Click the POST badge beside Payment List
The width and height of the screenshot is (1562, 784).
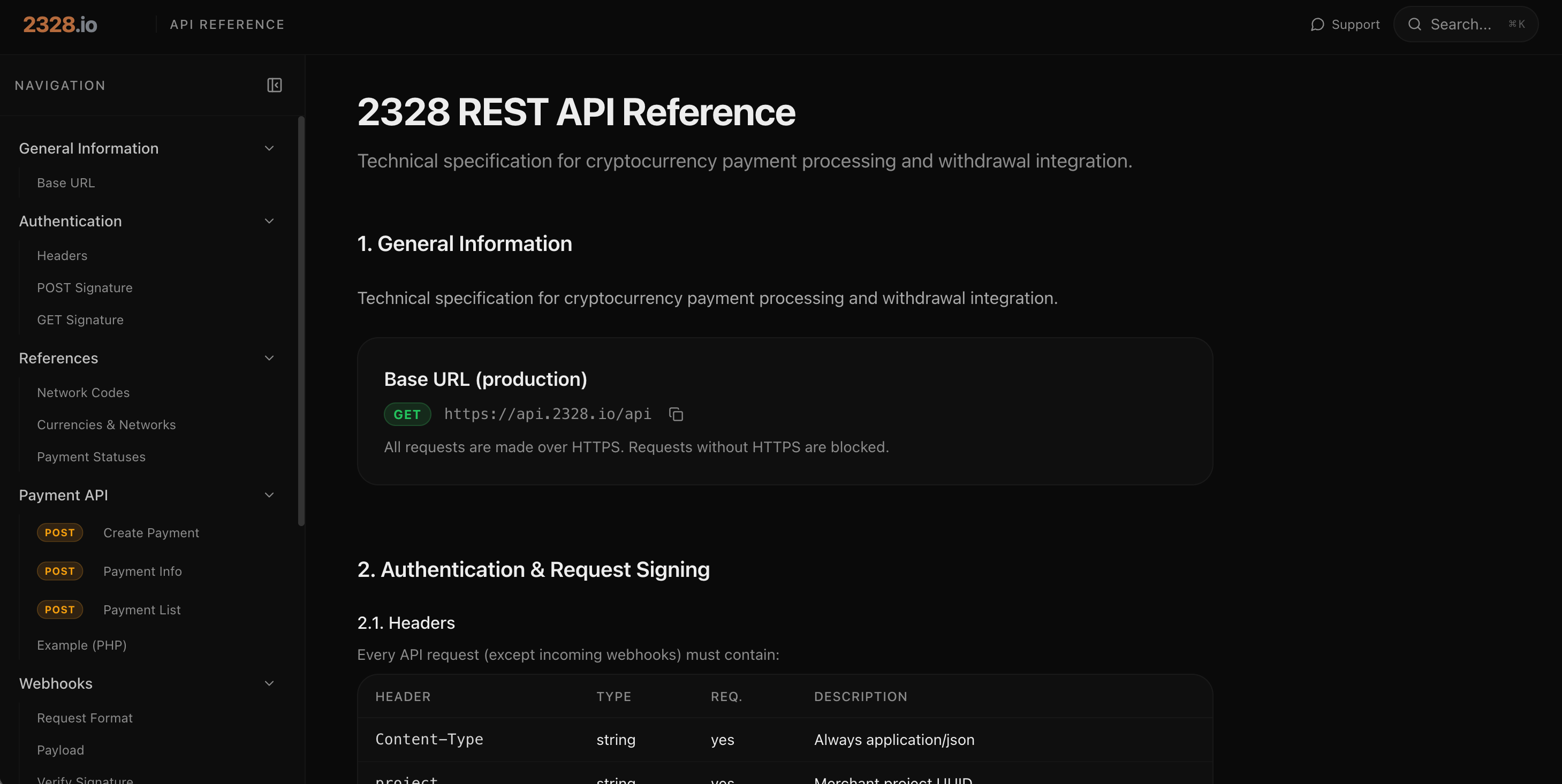60,610
